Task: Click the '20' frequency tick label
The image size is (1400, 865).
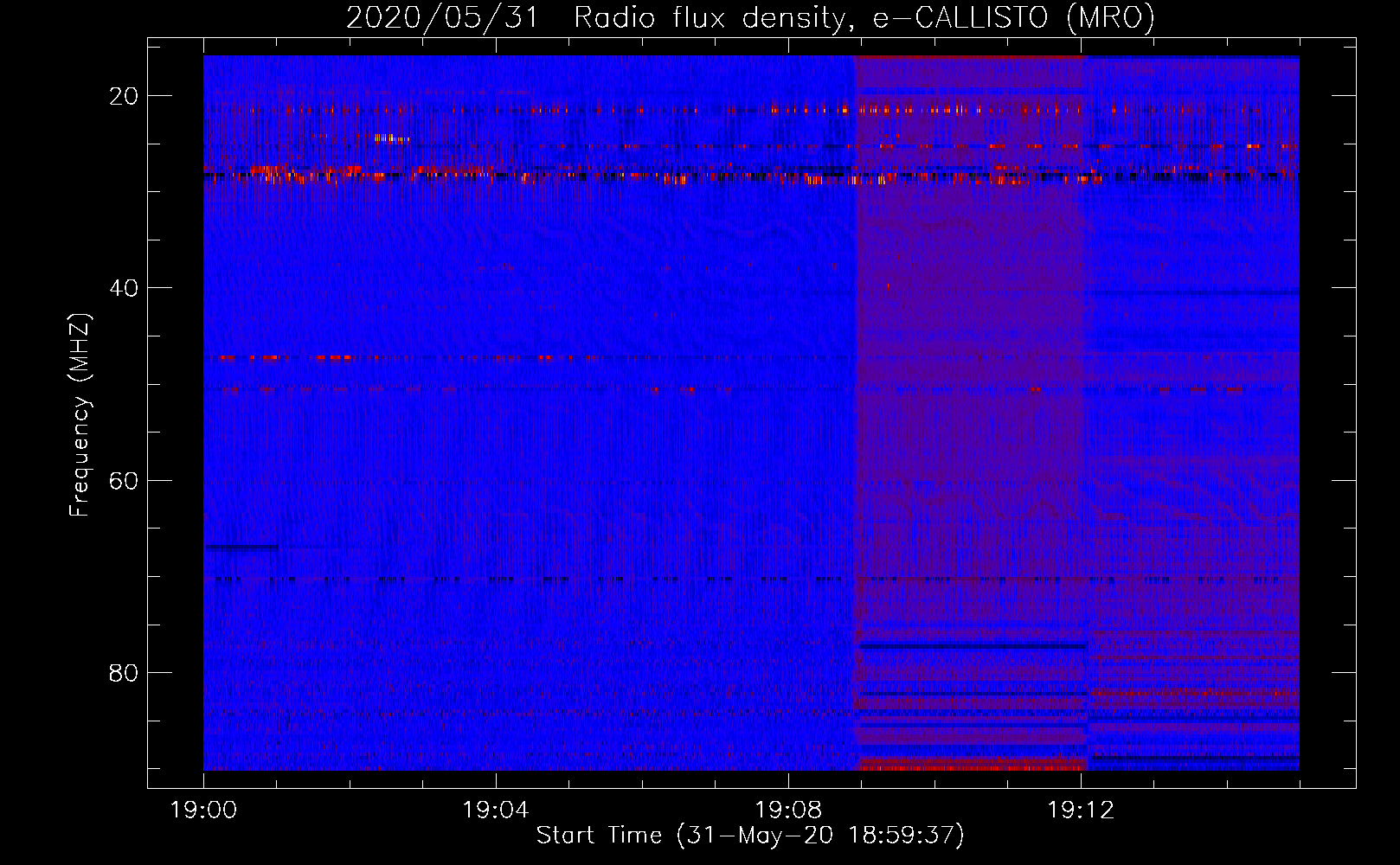Action: 124,96
